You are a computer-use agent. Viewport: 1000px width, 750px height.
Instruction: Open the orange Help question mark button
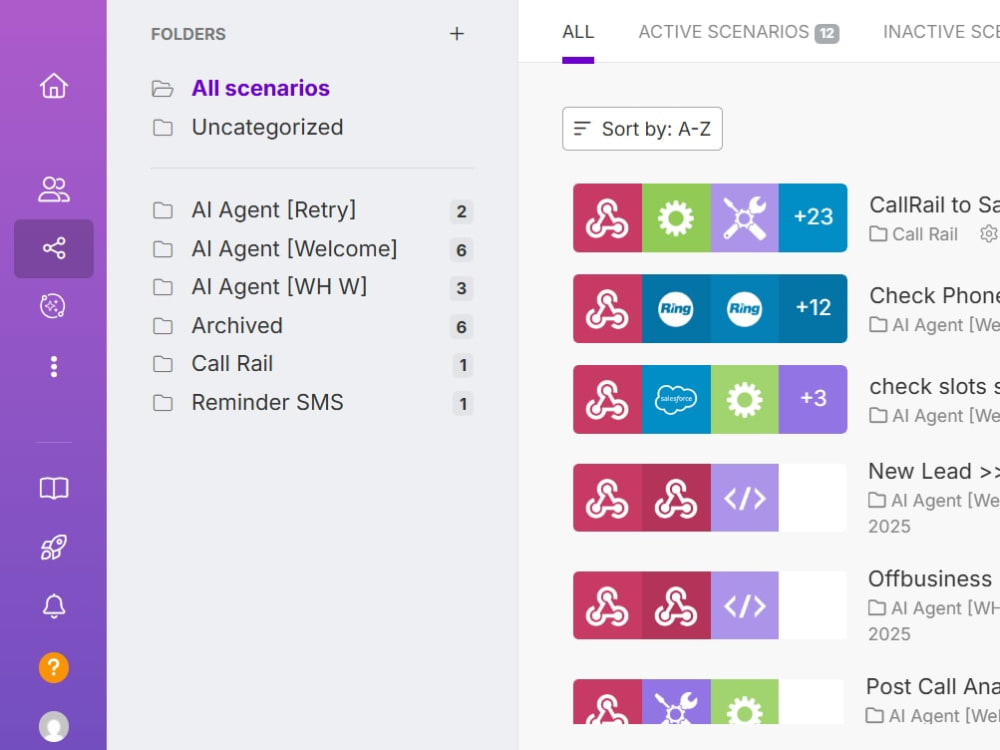54,668
